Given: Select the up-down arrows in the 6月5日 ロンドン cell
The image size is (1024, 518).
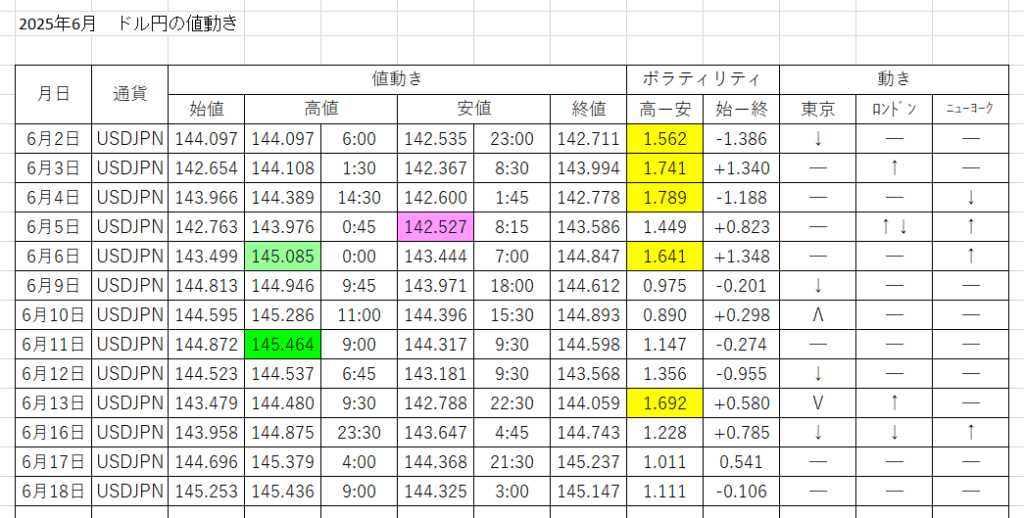Looking at the screenshot, I should (894, 227).
